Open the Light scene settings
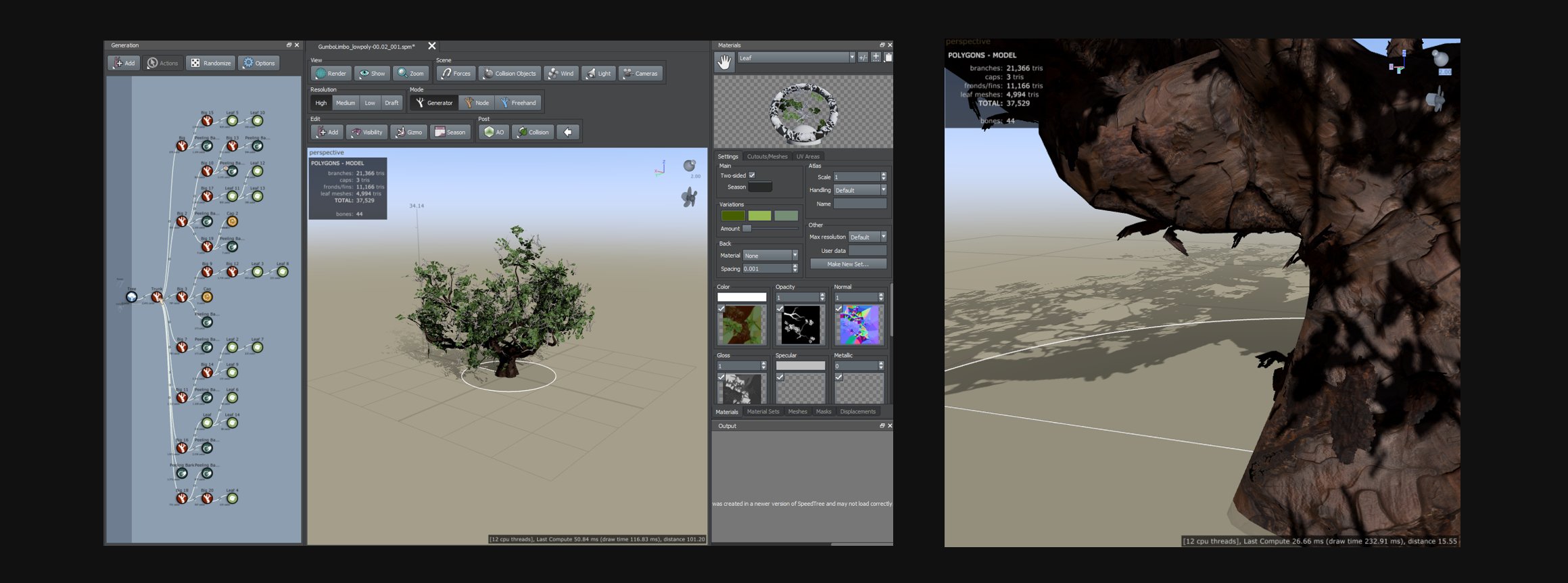Viewport: 1568px width, 583px height. click(598, 73)
